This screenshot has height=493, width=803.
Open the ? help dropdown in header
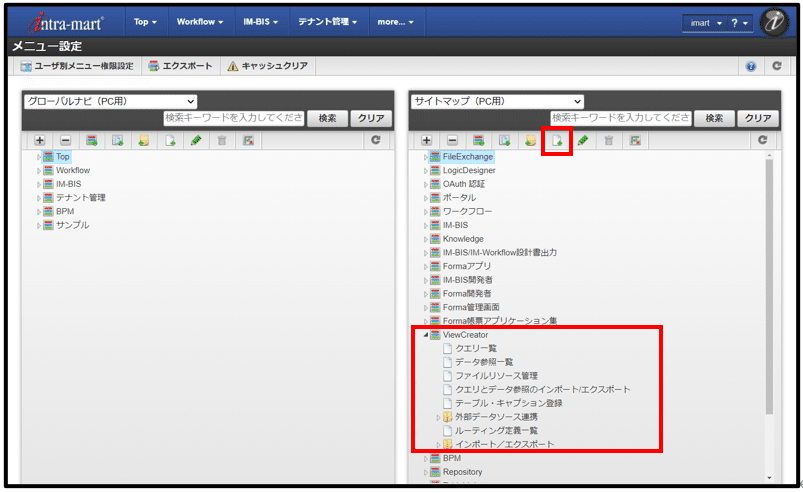coord(739,23)
